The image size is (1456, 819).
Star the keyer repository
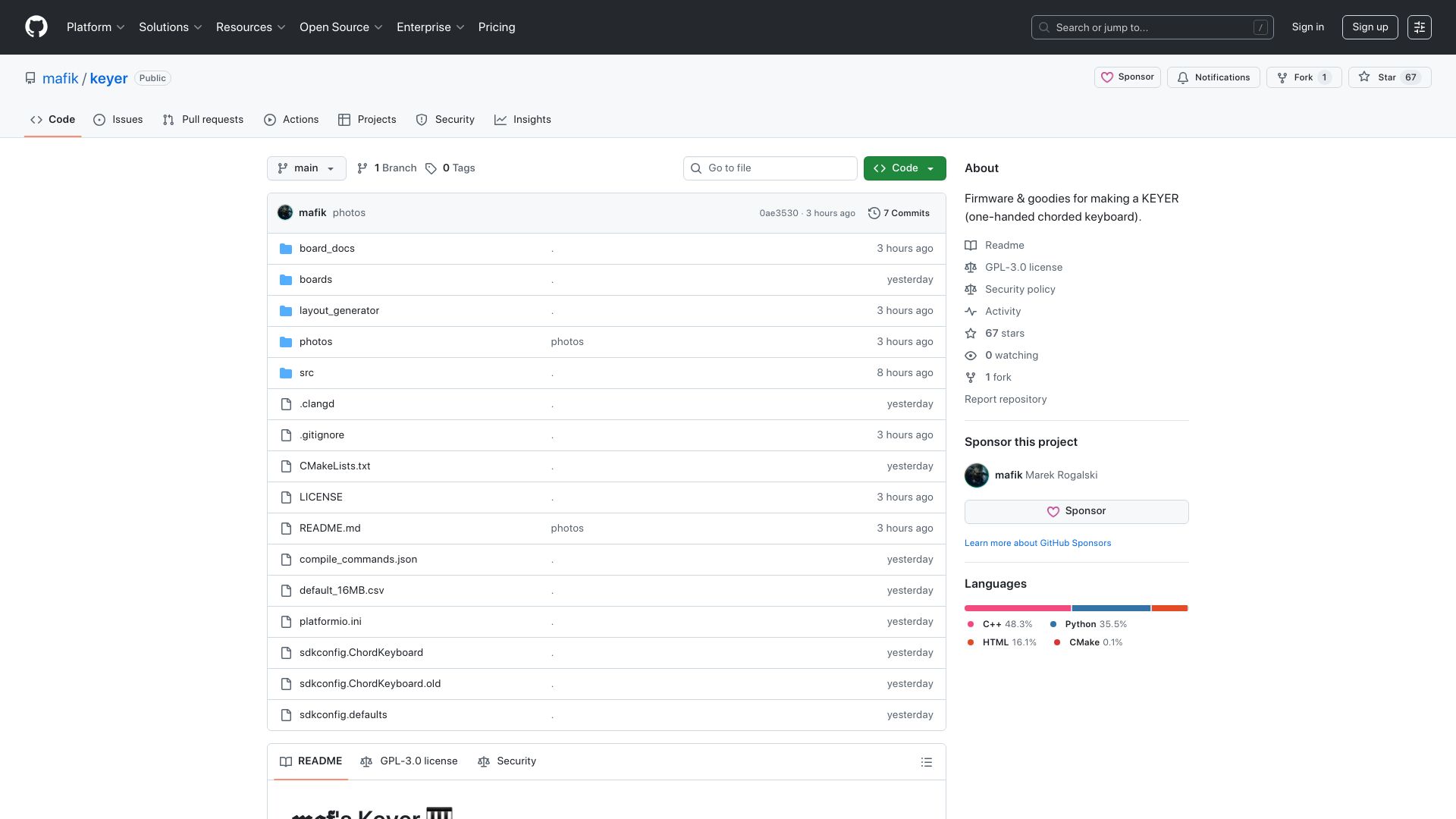coord(1389,77)
